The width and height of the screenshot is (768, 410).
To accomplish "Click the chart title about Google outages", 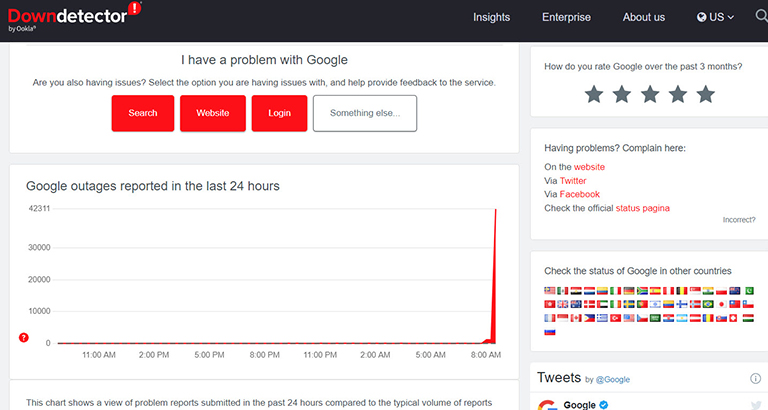I will 153,186.
